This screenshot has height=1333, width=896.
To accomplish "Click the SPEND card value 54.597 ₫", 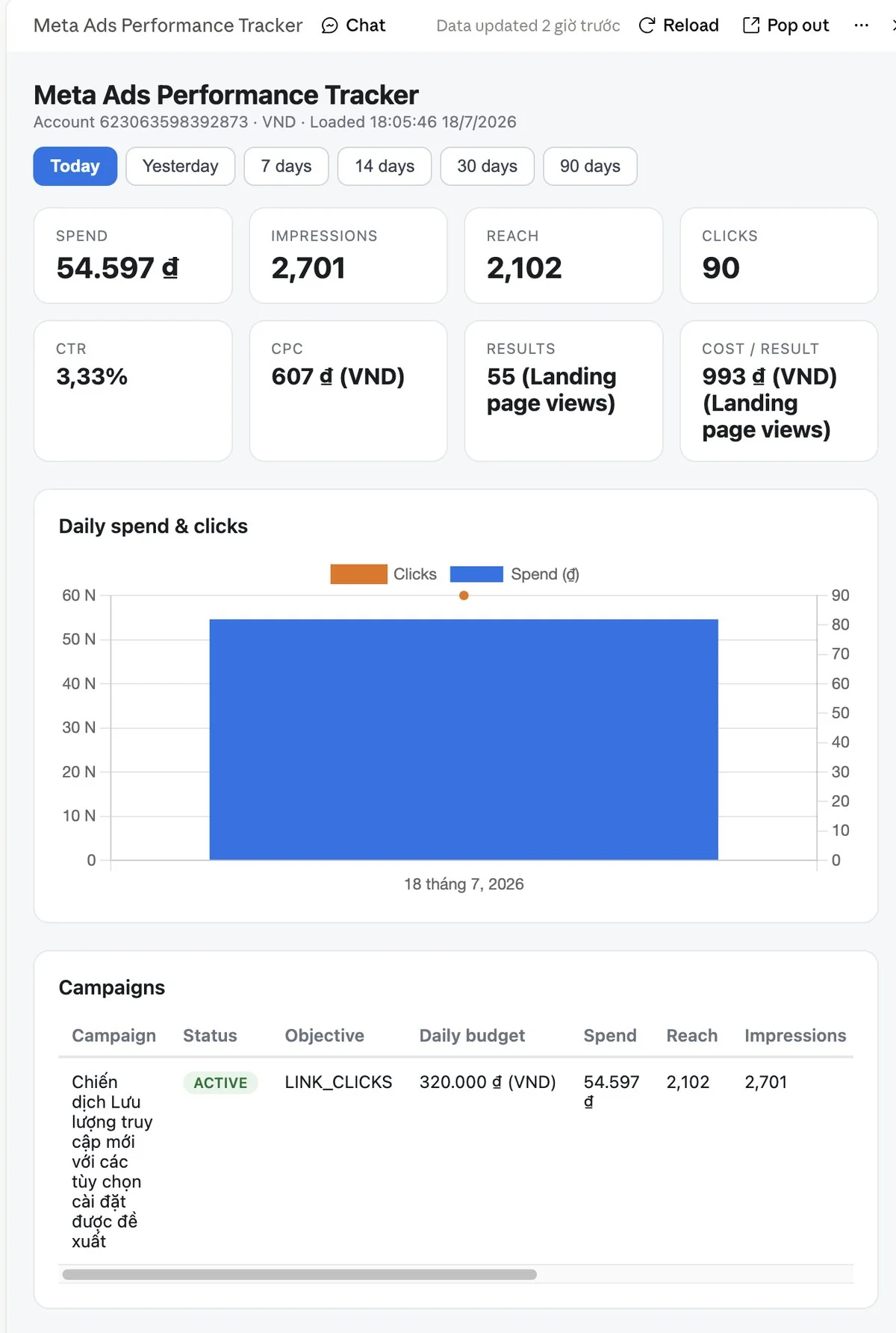I will click(x=117, y=268).
